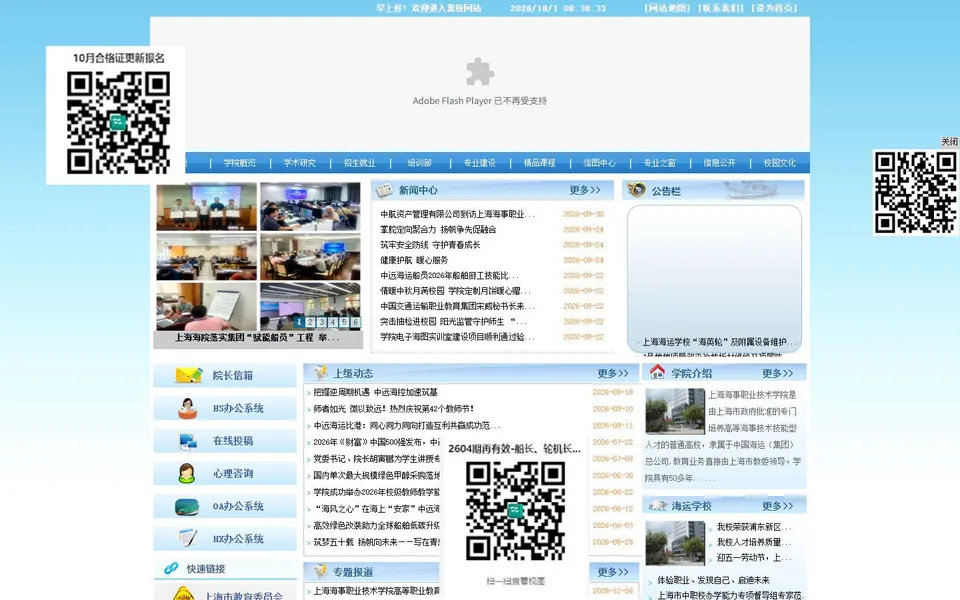Select slideshow page 4 indicator
960x600 pixels.
(x=332, y=322)
